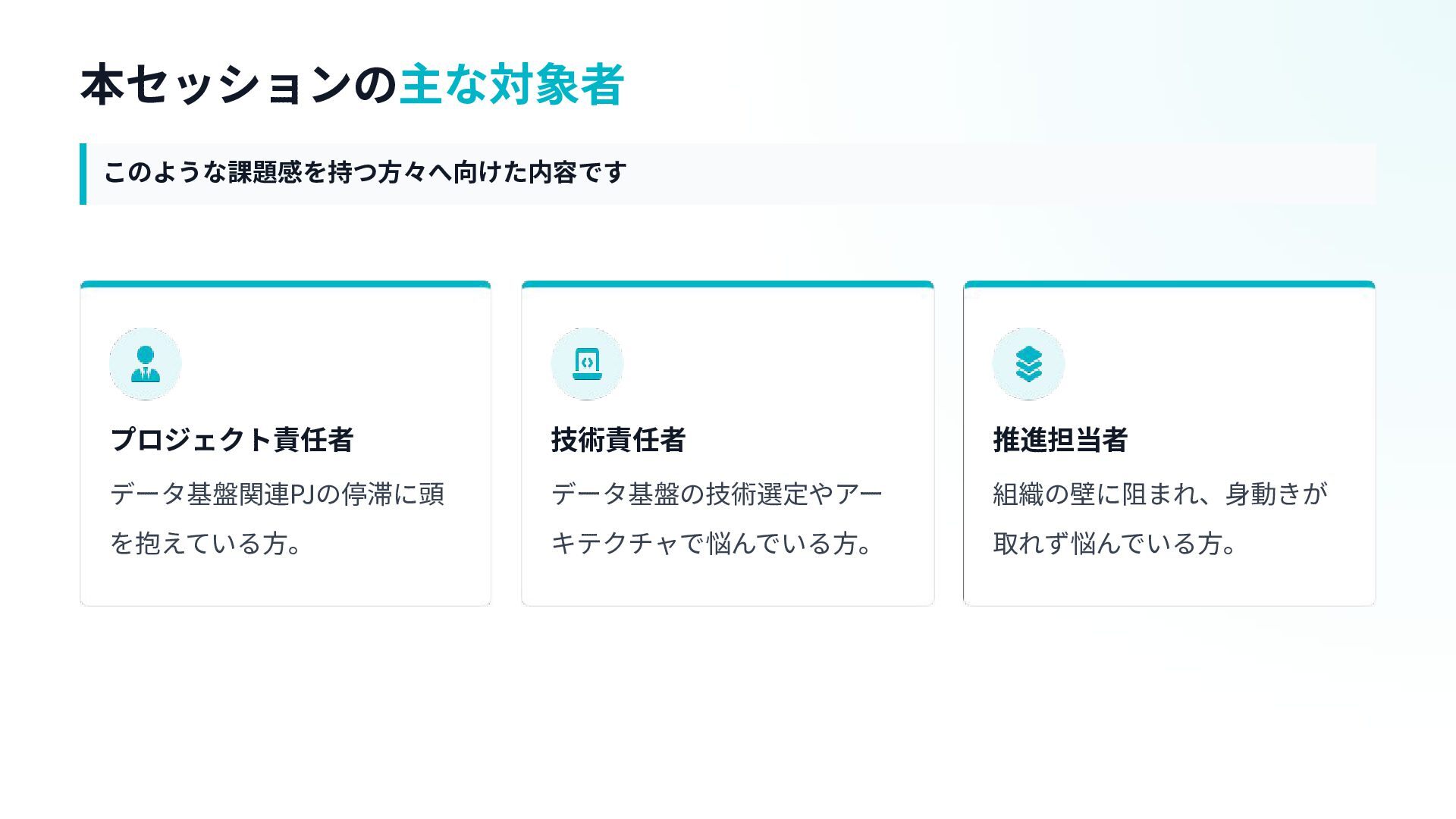Click the line データ基盤の技術選定やアー

717,494
